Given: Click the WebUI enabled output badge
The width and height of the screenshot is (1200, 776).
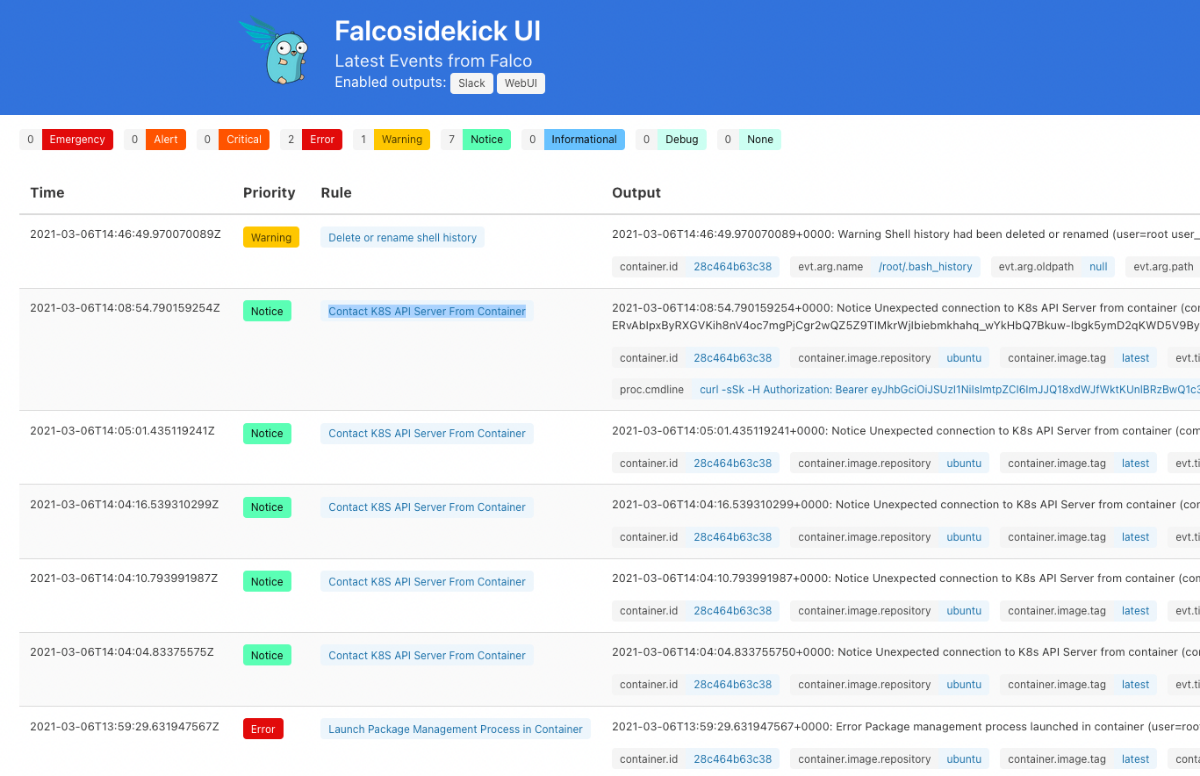Looking at the screenshot, I should [x=521, y=83].
